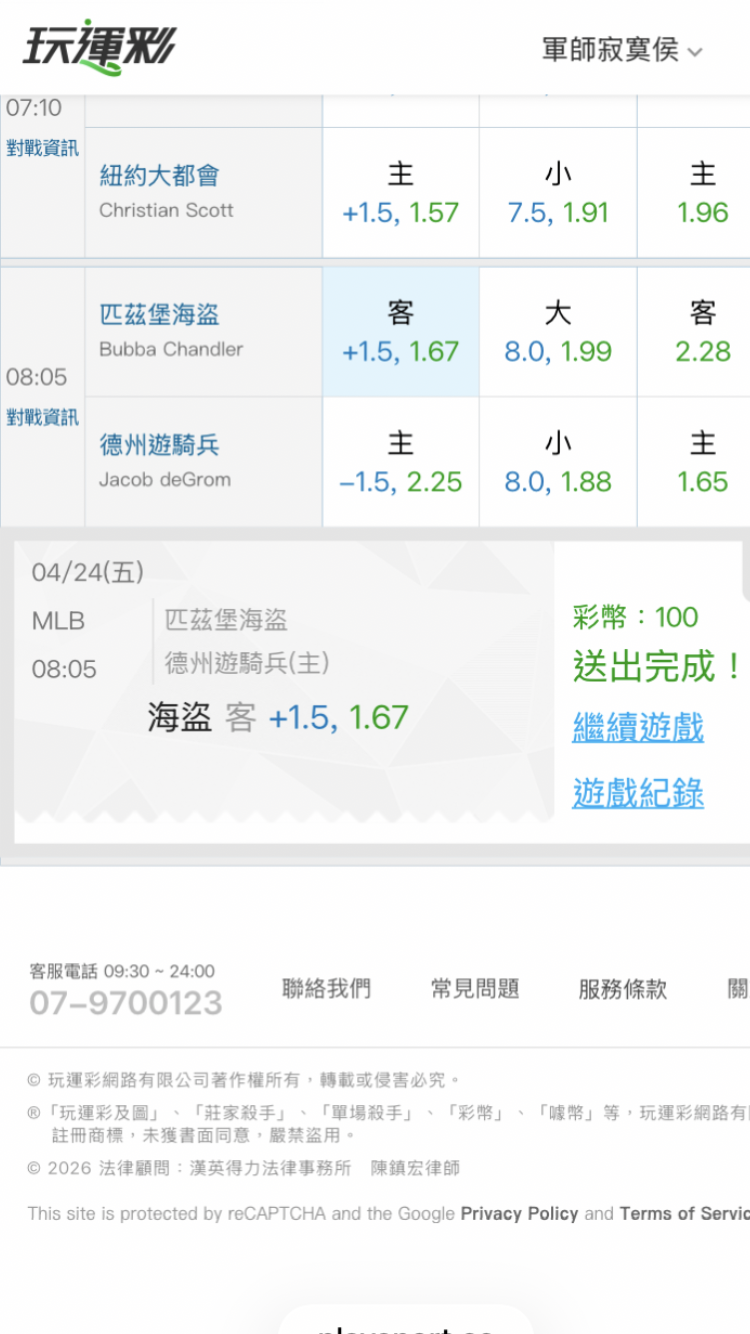Select 小 7.5, 1.91 total option
The width and height of the screenshot is (750, 1334).
(x=558, y=192)
